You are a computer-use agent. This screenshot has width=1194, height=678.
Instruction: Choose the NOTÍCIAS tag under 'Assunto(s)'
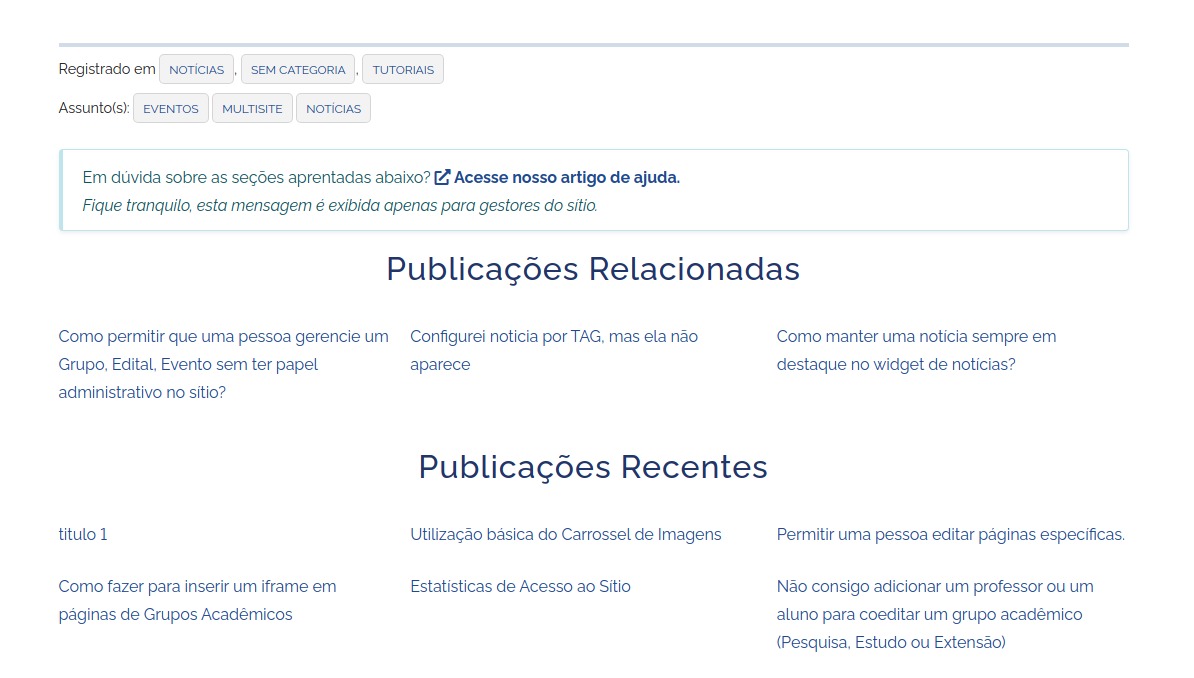(333, 109)
